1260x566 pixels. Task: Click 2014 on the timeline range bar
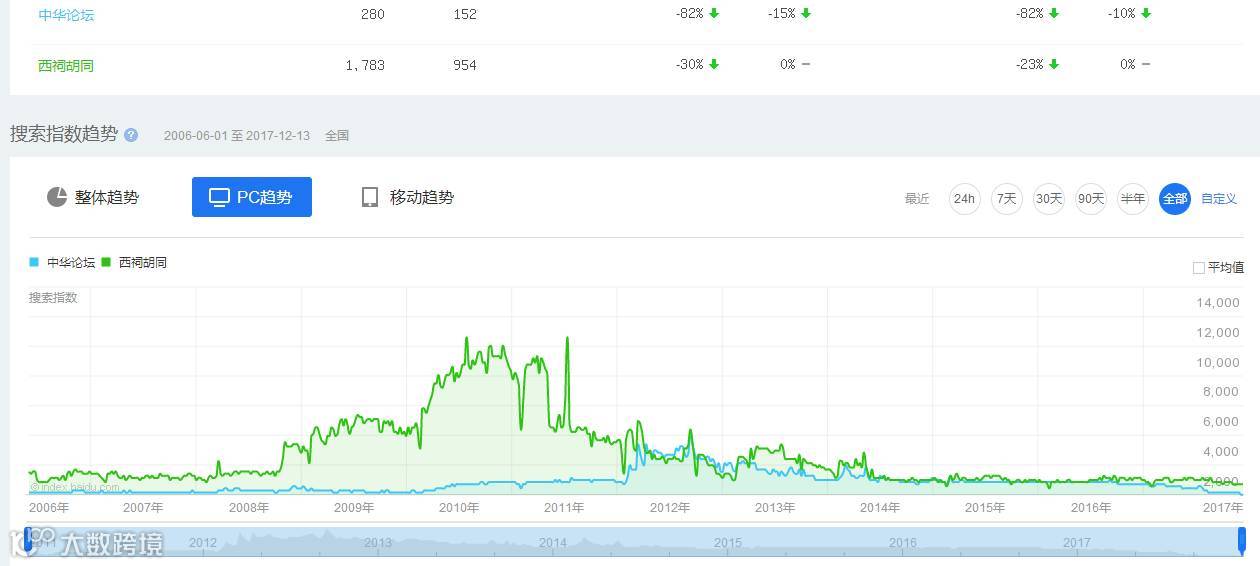click(553, 542)
